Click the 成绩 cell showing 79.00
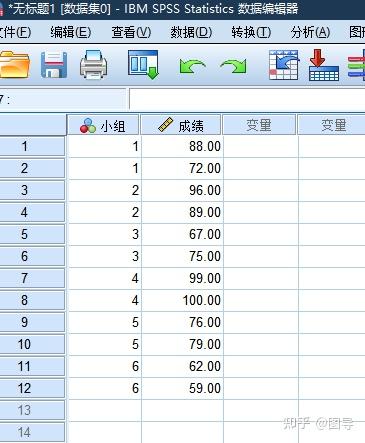Viewport: 365px width, 443px height. coord(182,344)
